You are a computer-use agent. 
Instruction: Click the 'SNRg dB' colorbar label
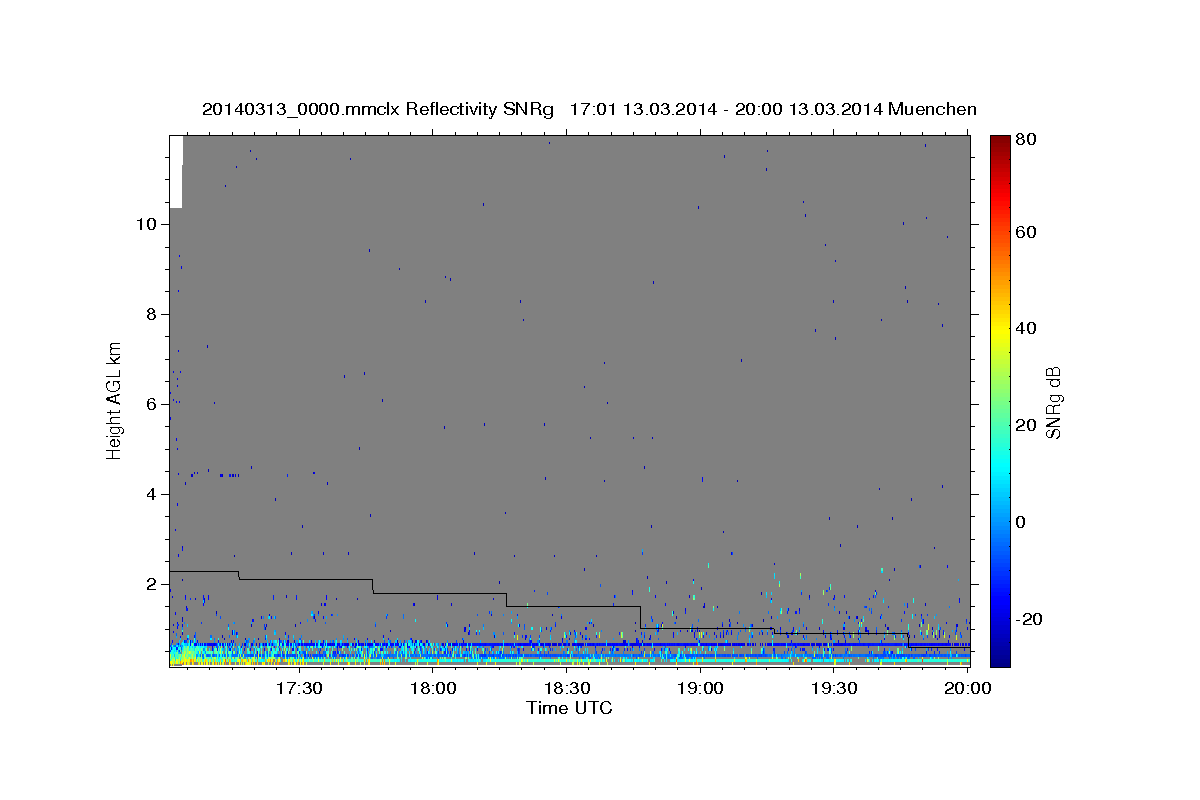[x=1052, y=402]
